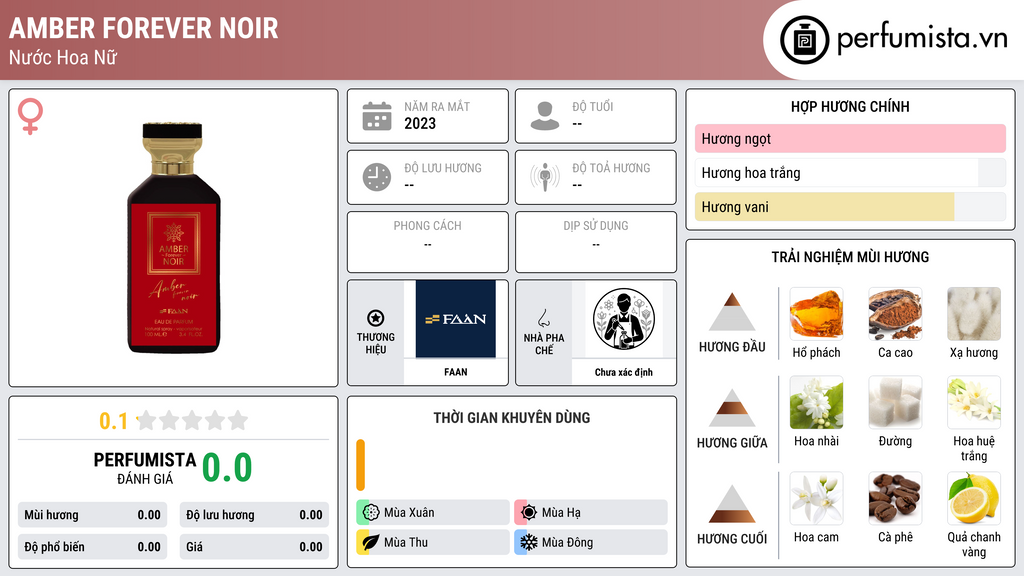Click the orange recommended-time bar
The image size is (1024, 576).
click(x=360, y=465)
